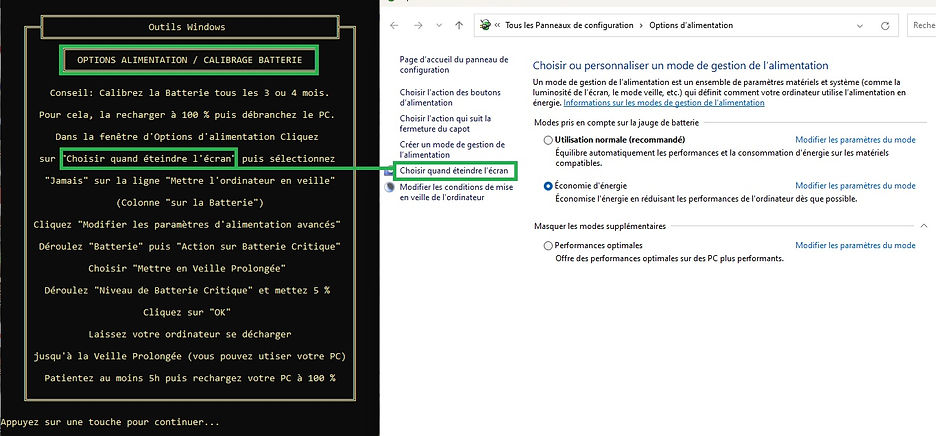The width and height of the screenshot is (936, 436).
Task: Open Choisir l'action des boutons d'alimentation
Action: click(x=450, y=97)
